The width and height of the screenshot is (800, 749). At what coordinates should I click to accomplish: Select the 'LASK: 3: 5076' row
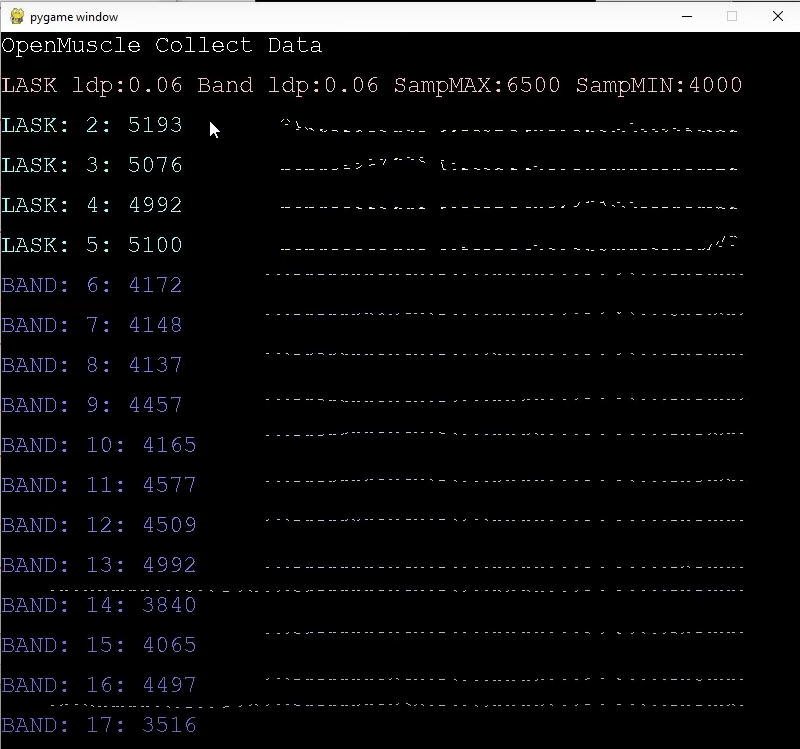(x=92, y=165)
